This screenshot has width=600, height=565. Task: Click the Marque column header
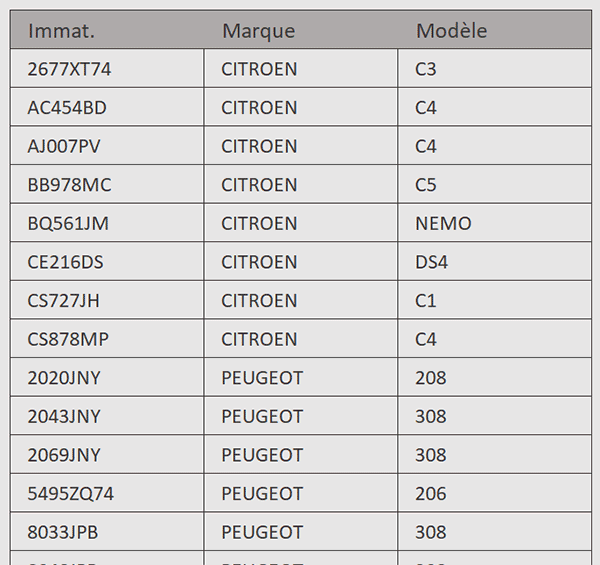pos(259,31)
